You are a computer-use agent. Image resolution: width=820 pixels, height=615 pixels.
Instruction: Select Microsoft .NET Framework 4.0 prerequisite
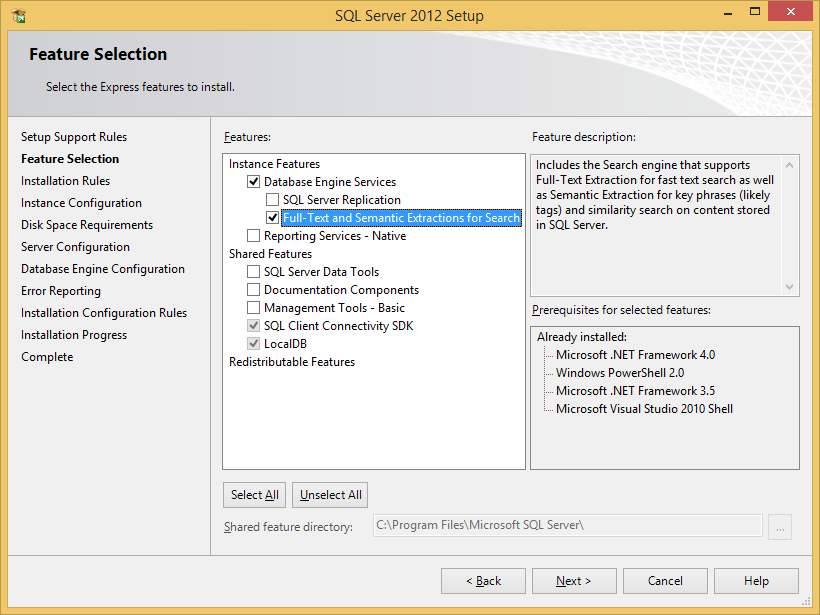tap(635, 355)
